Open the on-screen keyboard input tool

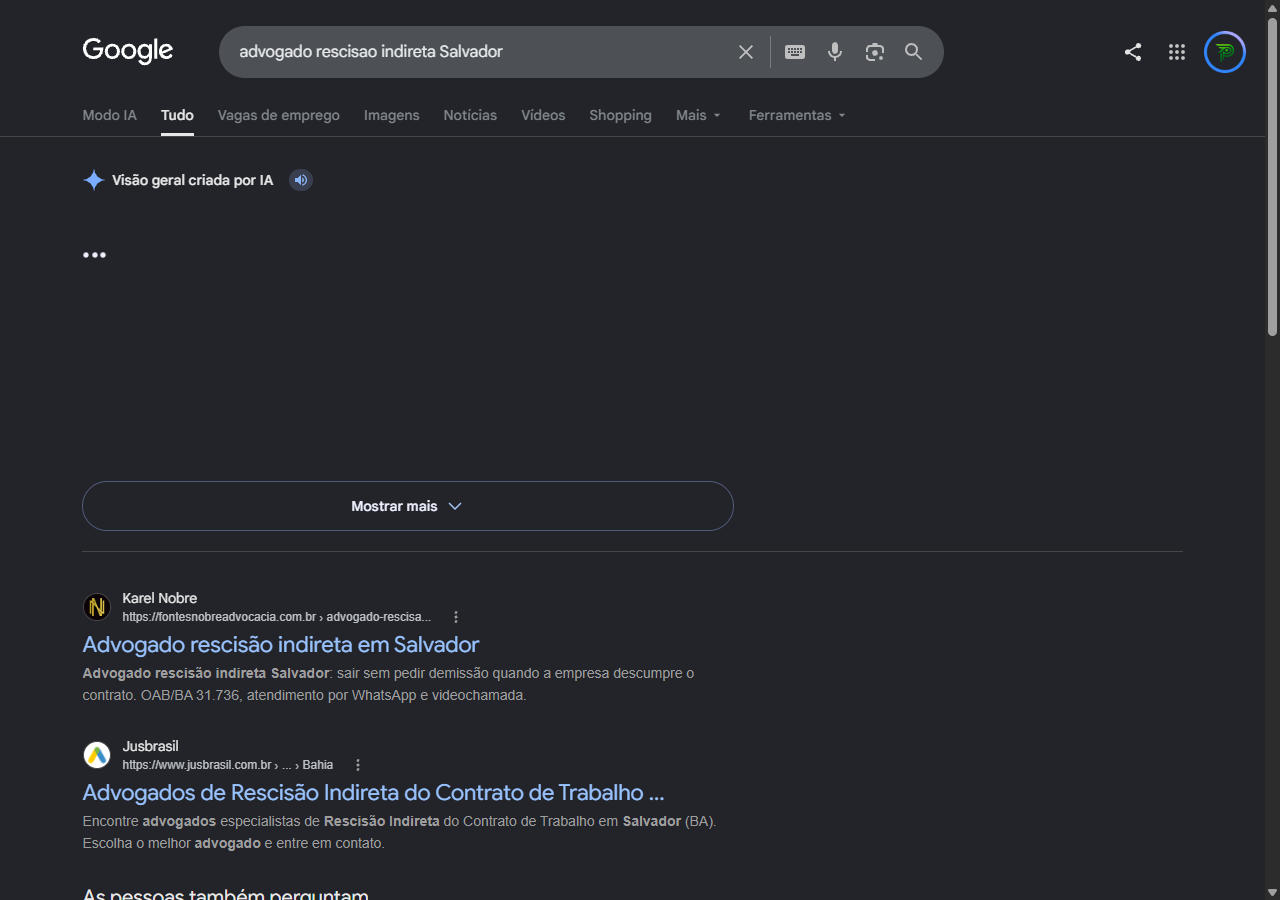click(795, 52)
